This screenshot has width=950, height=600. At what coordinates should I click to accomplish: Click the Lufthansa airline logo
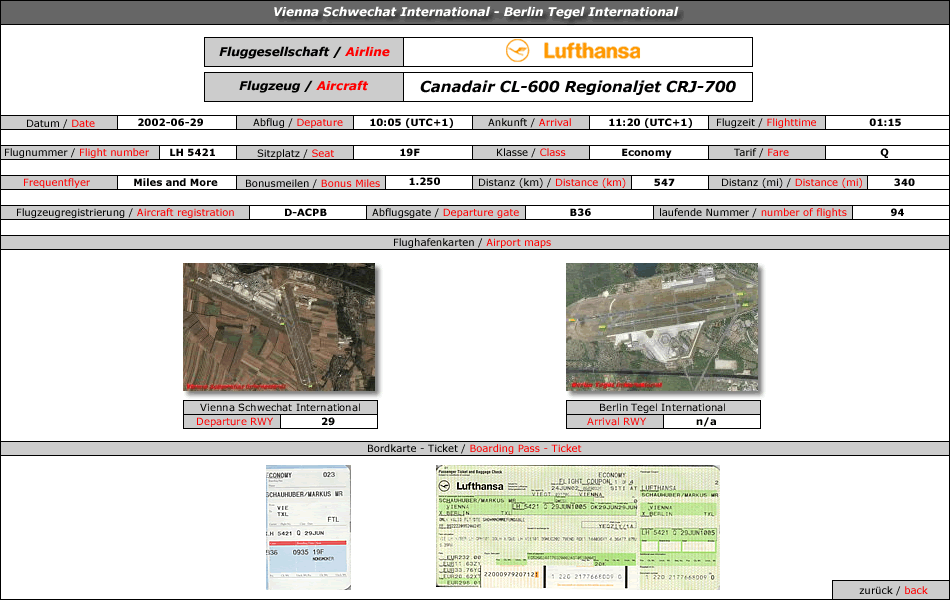[573, 51]
